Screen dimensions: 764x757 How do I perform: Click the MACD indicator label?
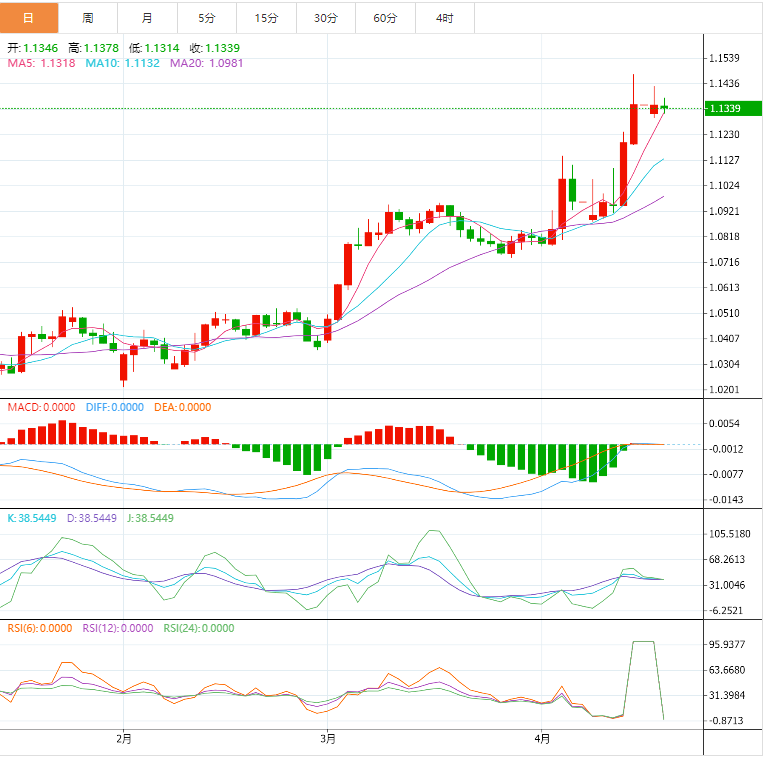(x=41, y=407)
